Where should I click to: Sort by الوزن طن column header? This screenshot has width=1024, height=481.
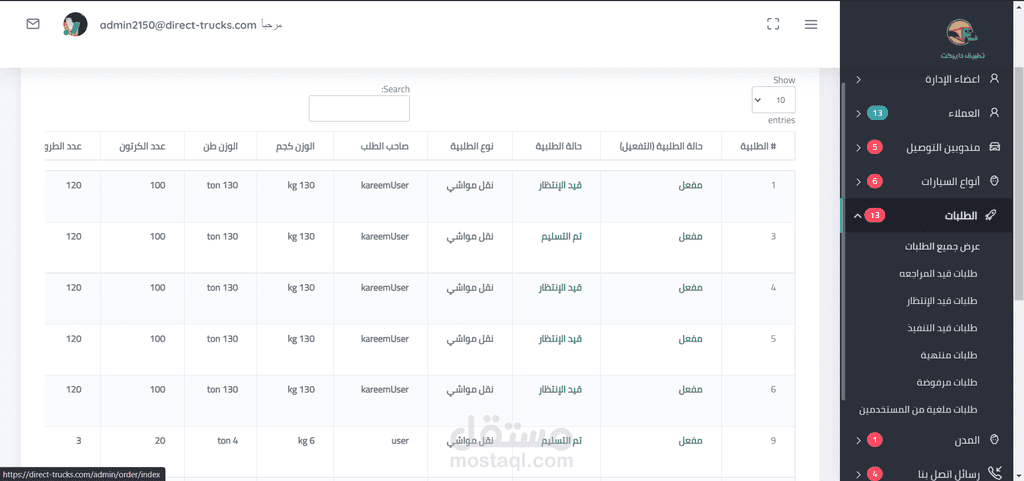click(221, 147)
